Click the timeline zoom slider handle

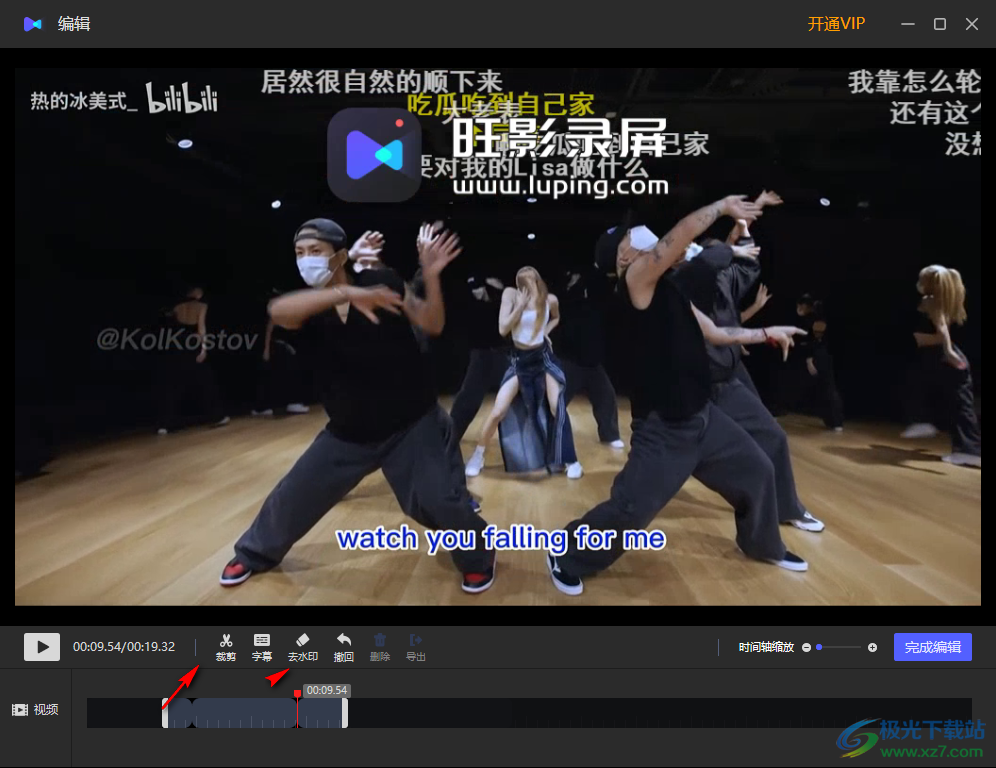click(x=819, y=647)
